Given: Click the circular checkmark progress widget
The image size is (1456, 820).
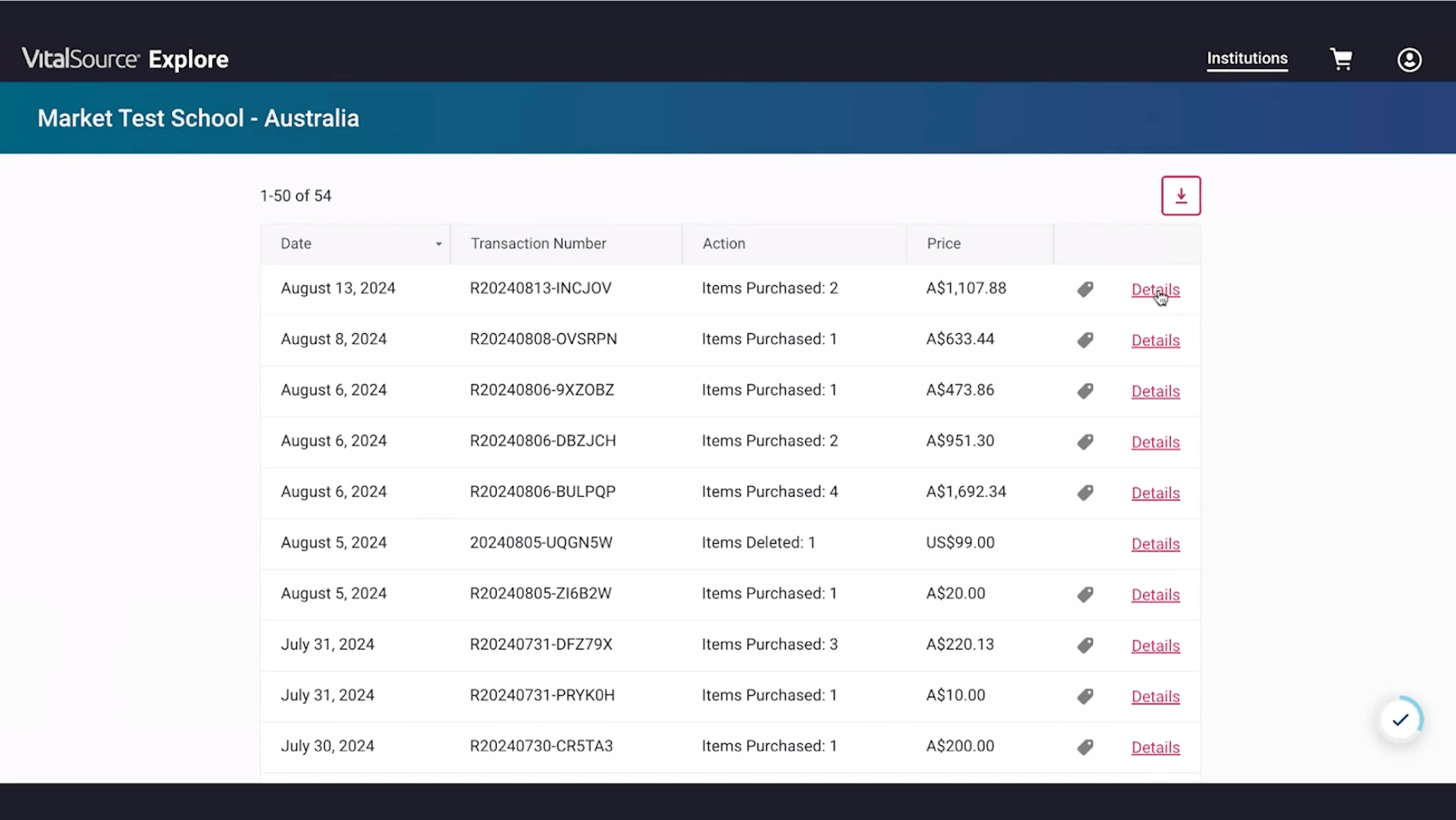Looking at the screenshot, I should coord(1400,719).
